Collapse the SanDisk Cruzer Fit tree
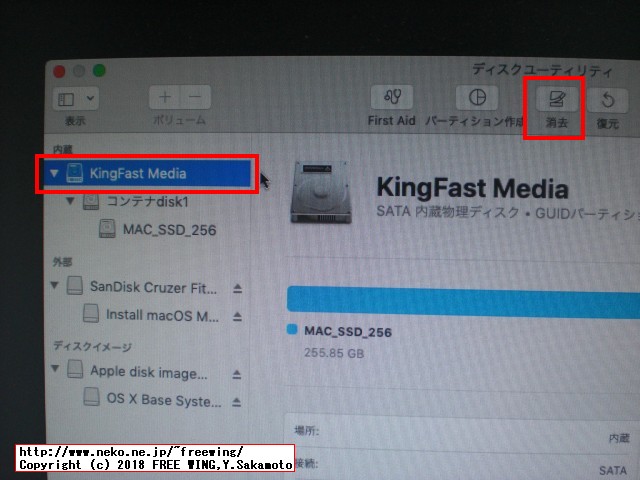 point(54,287)
